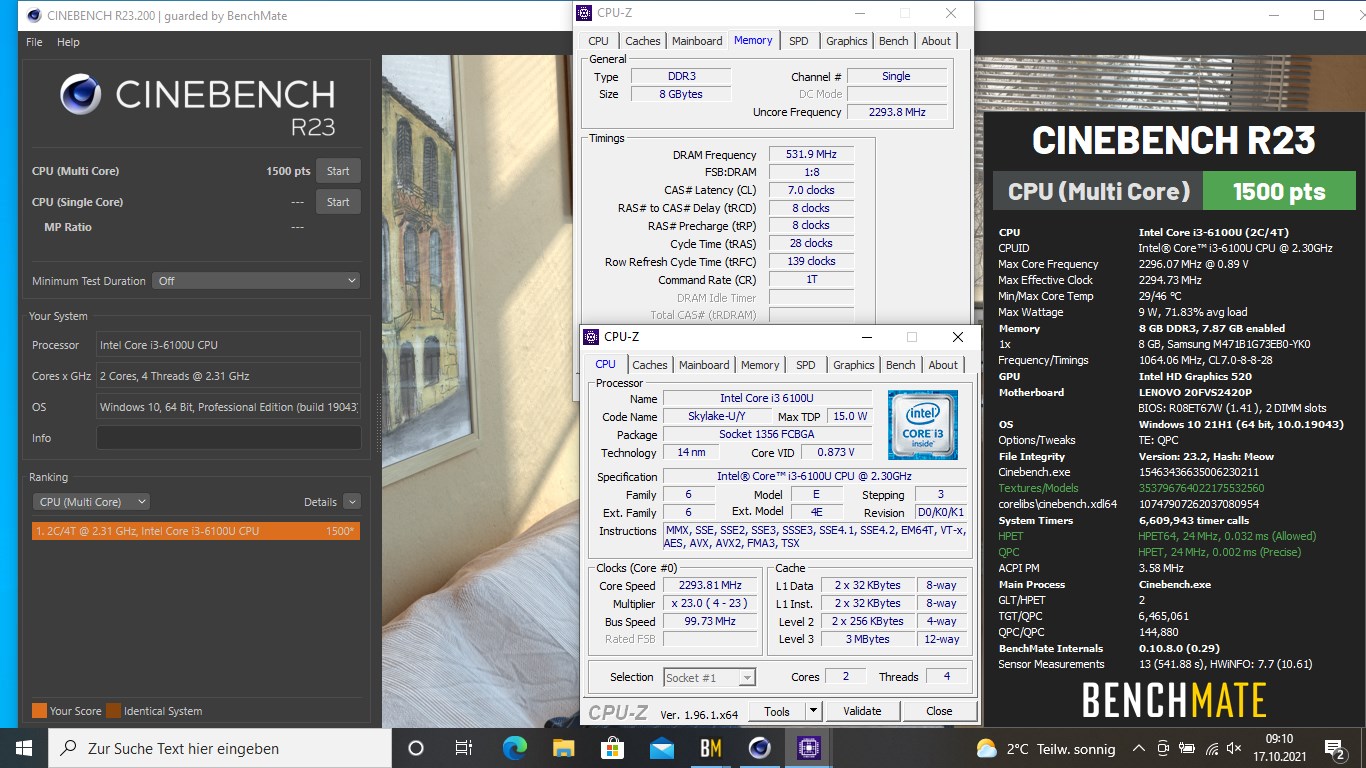Switch to CPU-Z taskbar icon
1366x768 pixels.
[x=808, y=748]
